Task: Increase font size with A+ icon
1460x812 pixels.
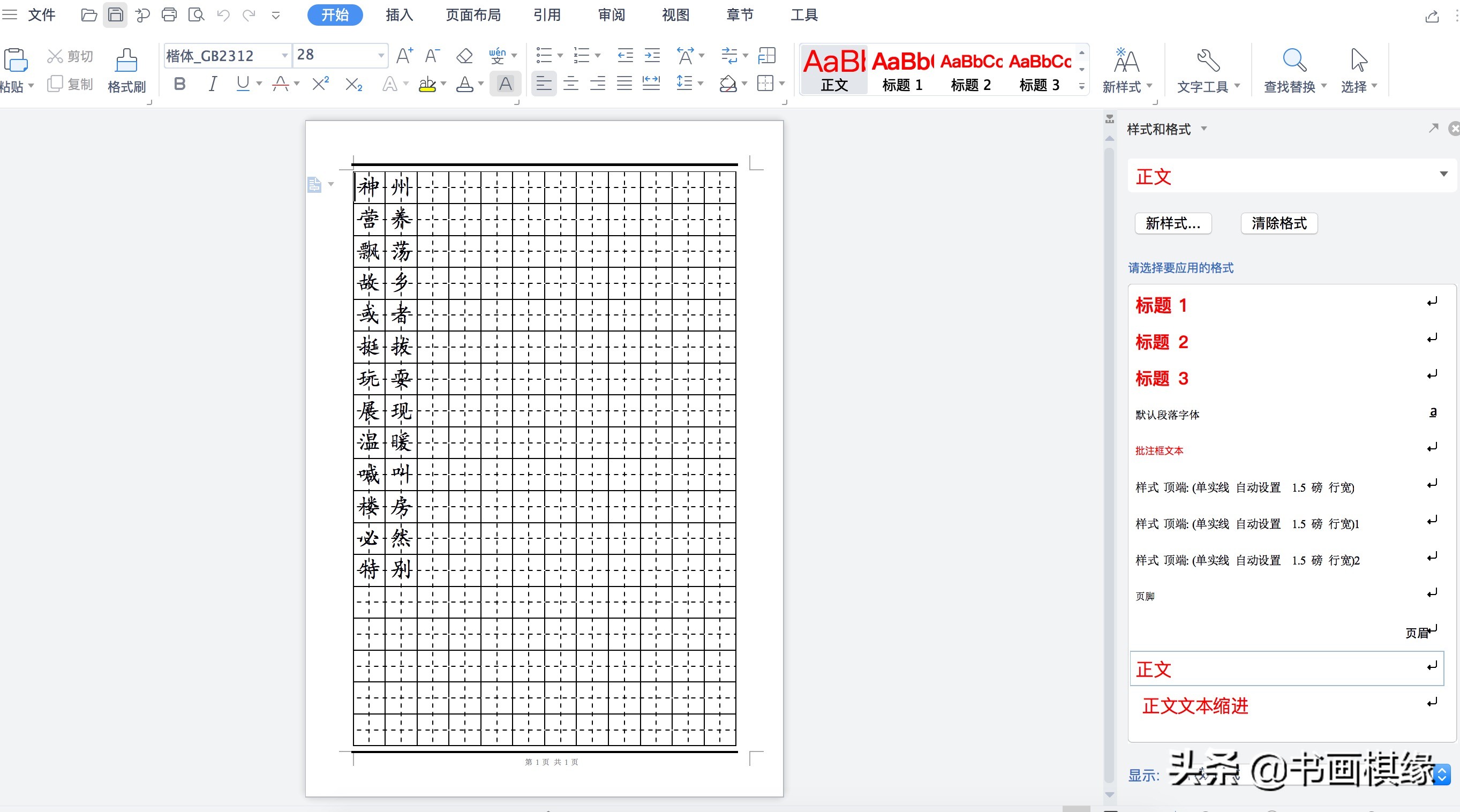Action: pyautogui.click(x=405, y=56)
